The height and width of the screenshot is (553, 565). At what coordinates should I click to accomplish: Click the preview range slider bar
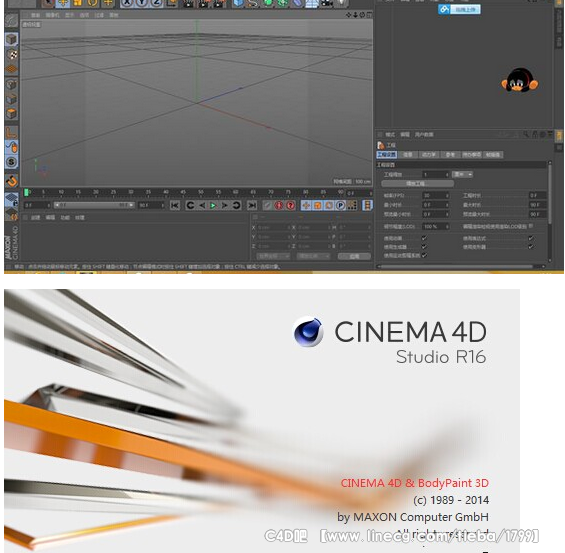(94, 205)
